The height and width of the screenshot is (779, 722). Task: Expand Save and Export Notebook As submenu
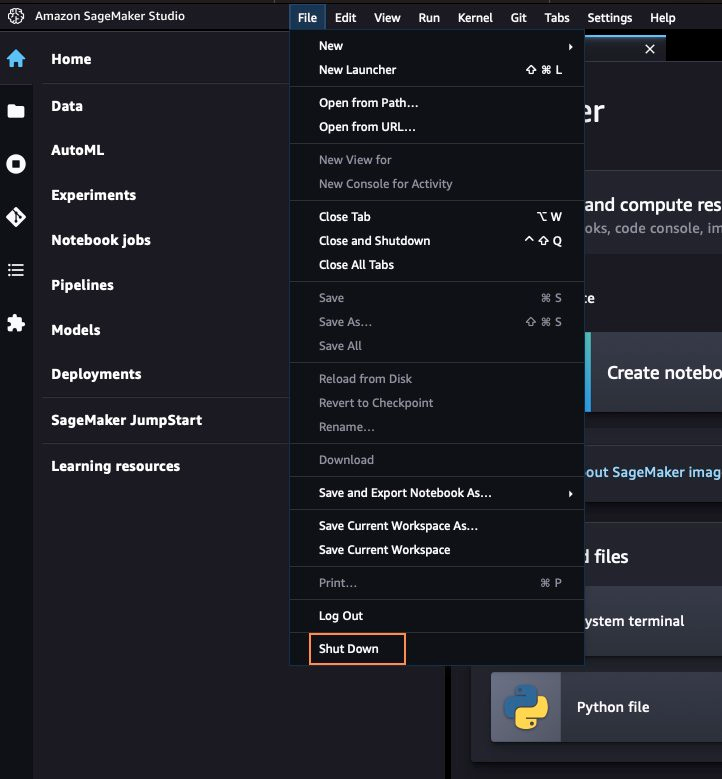click(570, 493)
